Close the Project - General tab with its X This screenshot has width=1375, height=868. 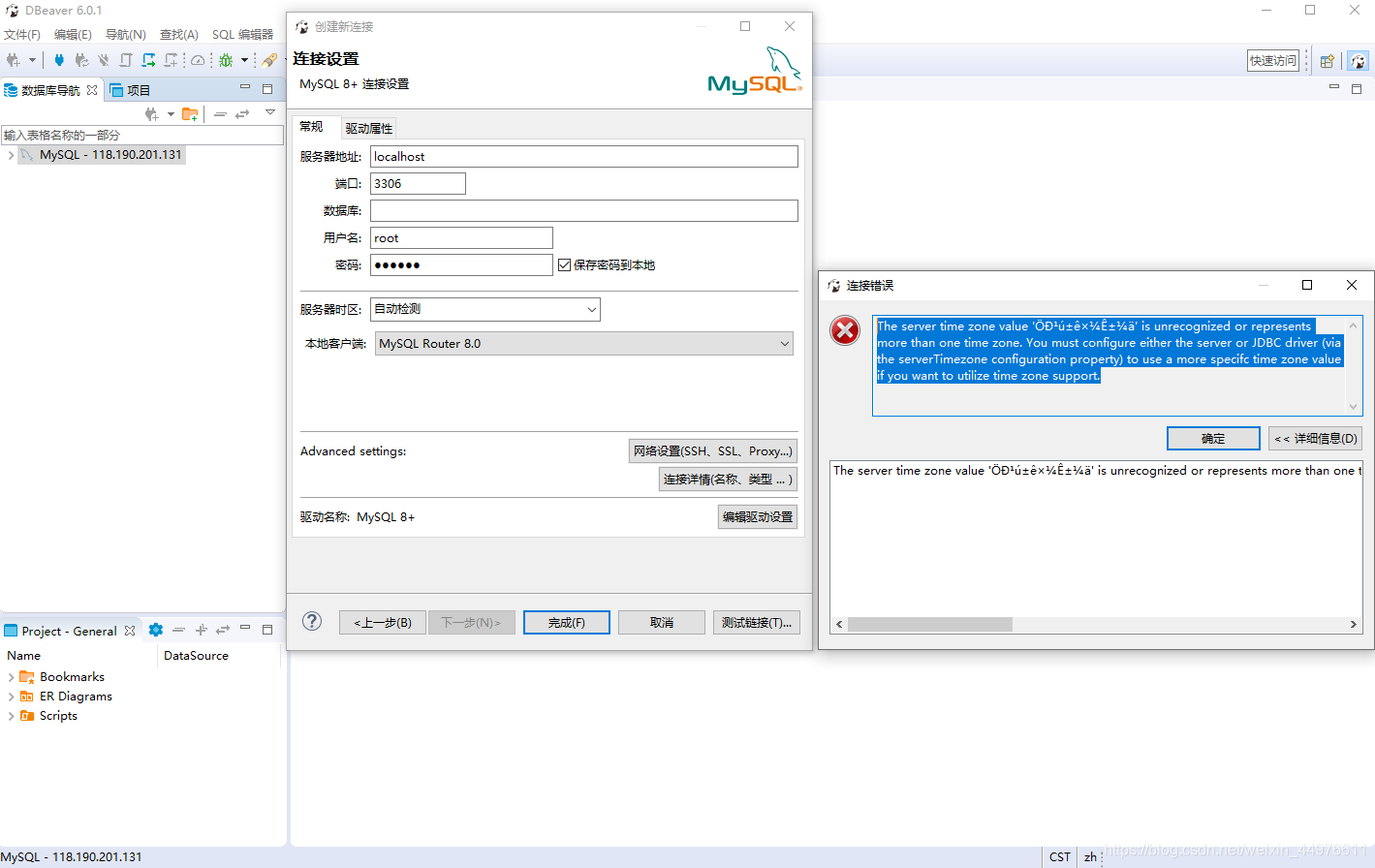point(130,631)
